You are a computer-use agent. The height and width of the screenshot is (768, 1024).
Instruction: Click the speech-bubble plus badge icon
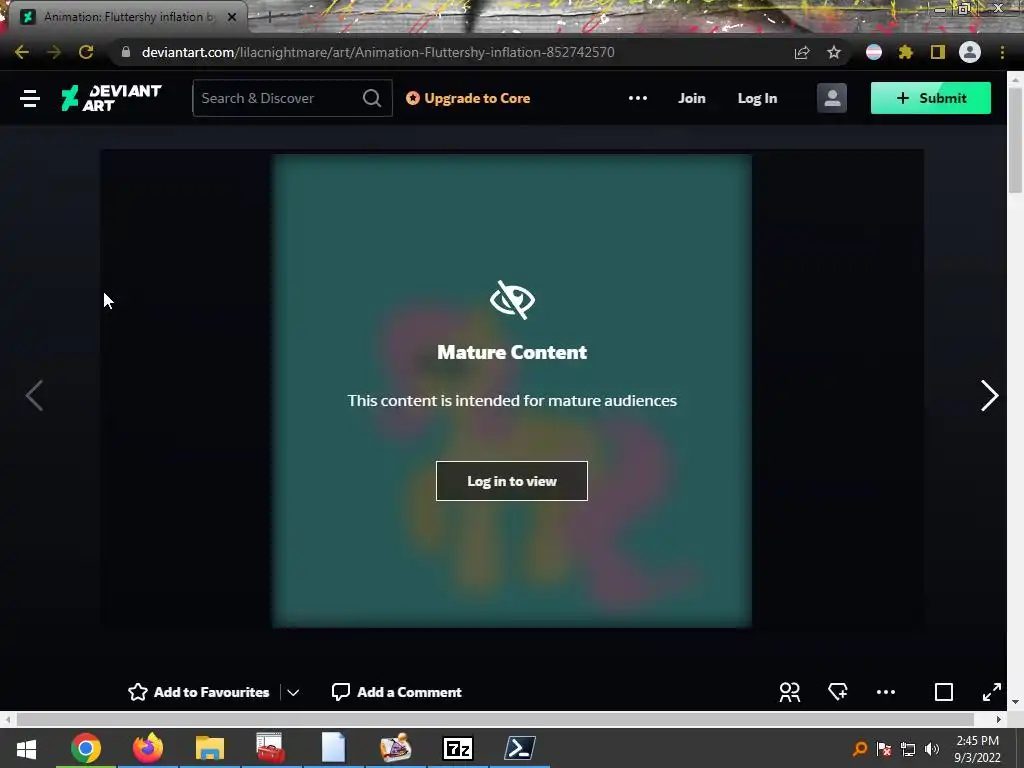point(838,692)
